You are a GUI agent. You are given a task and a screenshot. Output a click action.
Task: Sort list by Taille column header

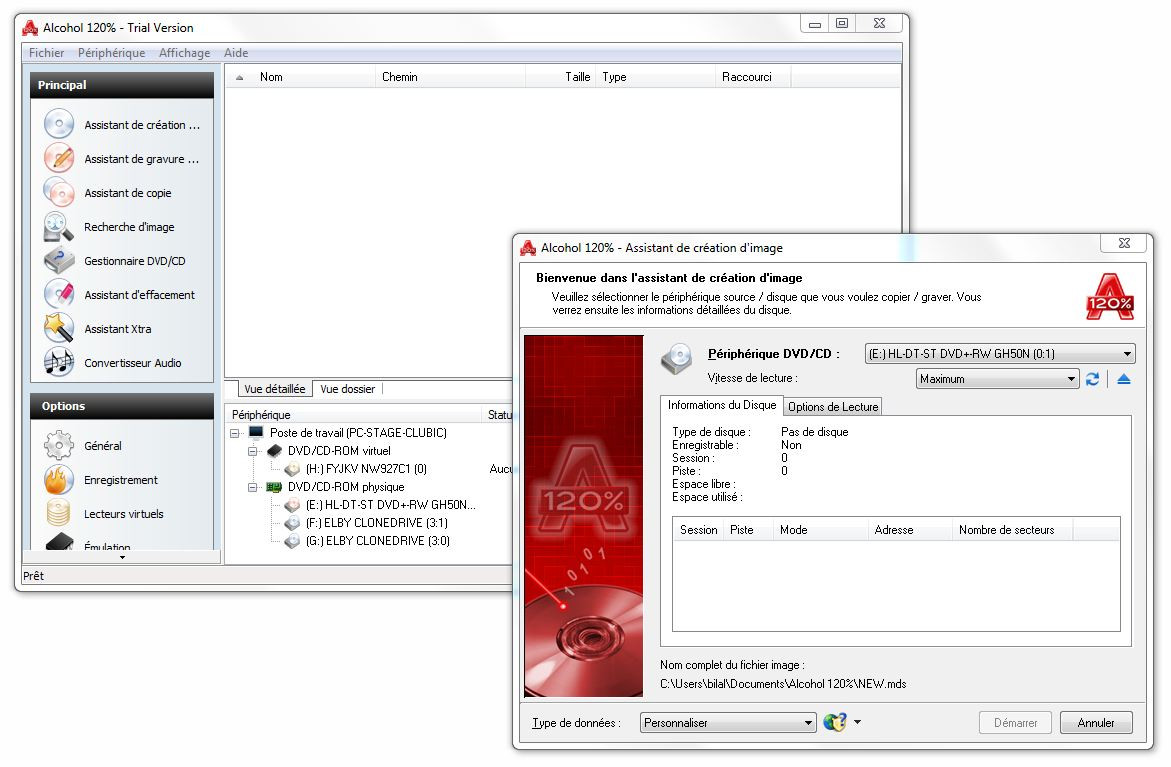tap(577, 77)
